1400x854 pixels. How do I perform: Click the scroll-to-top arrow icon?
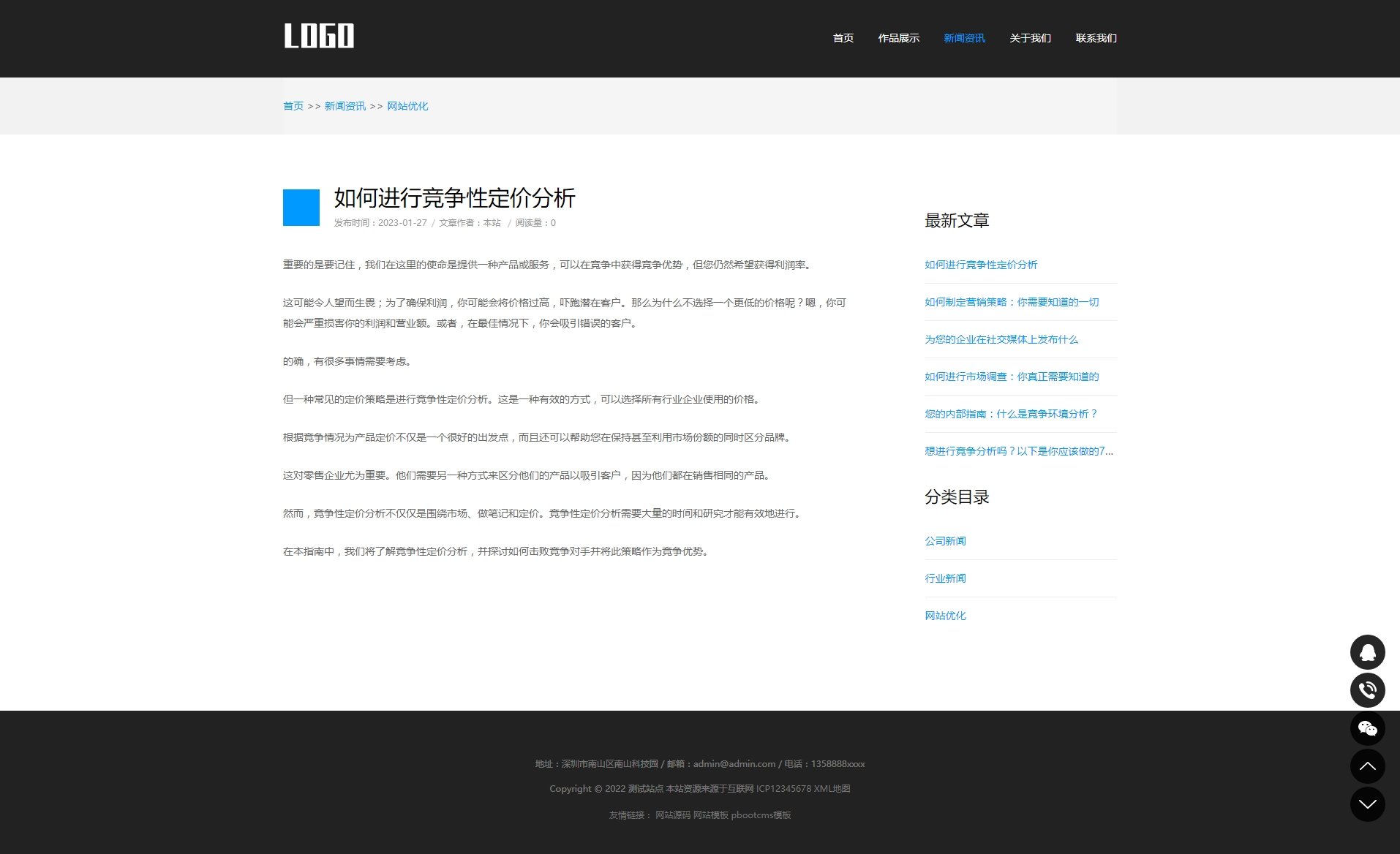tap(1367, 766)
